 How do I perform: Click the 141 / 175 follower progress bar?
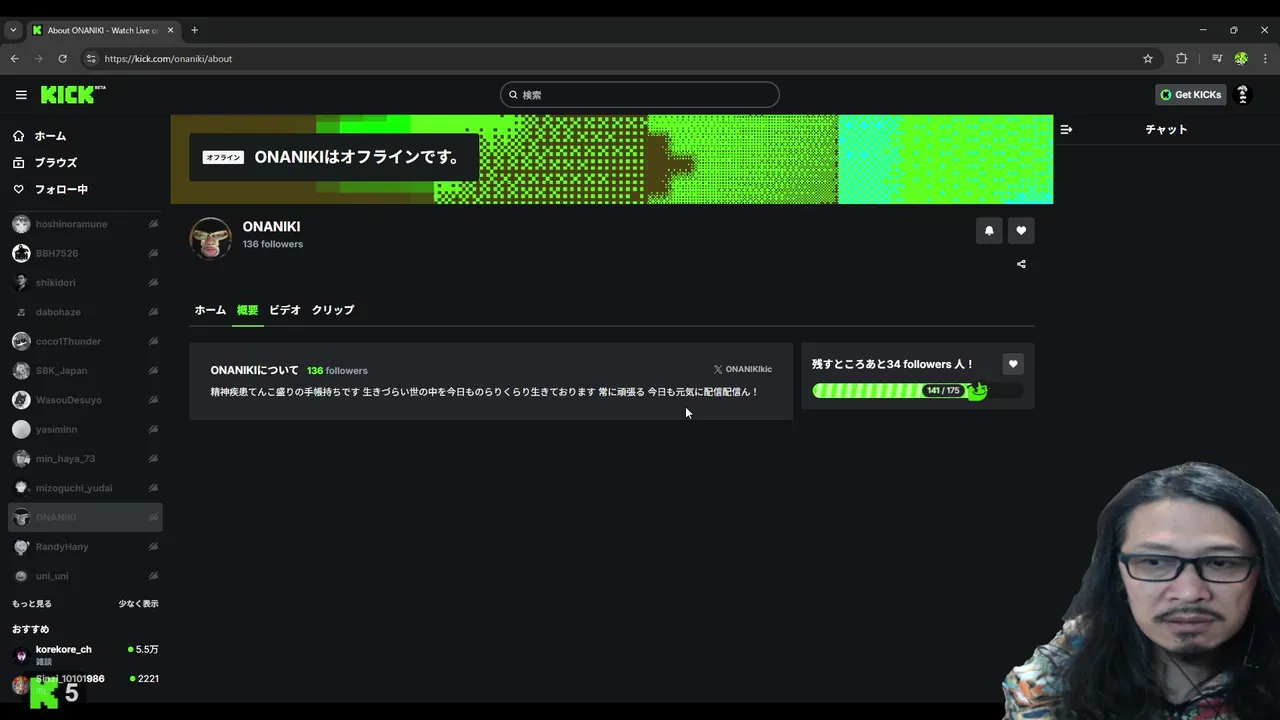(x=918, y=391)
